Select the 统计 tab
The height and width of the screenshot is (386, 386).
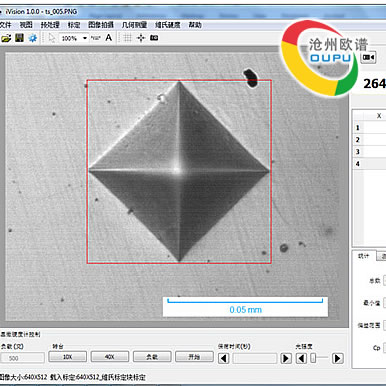[364, 256]
